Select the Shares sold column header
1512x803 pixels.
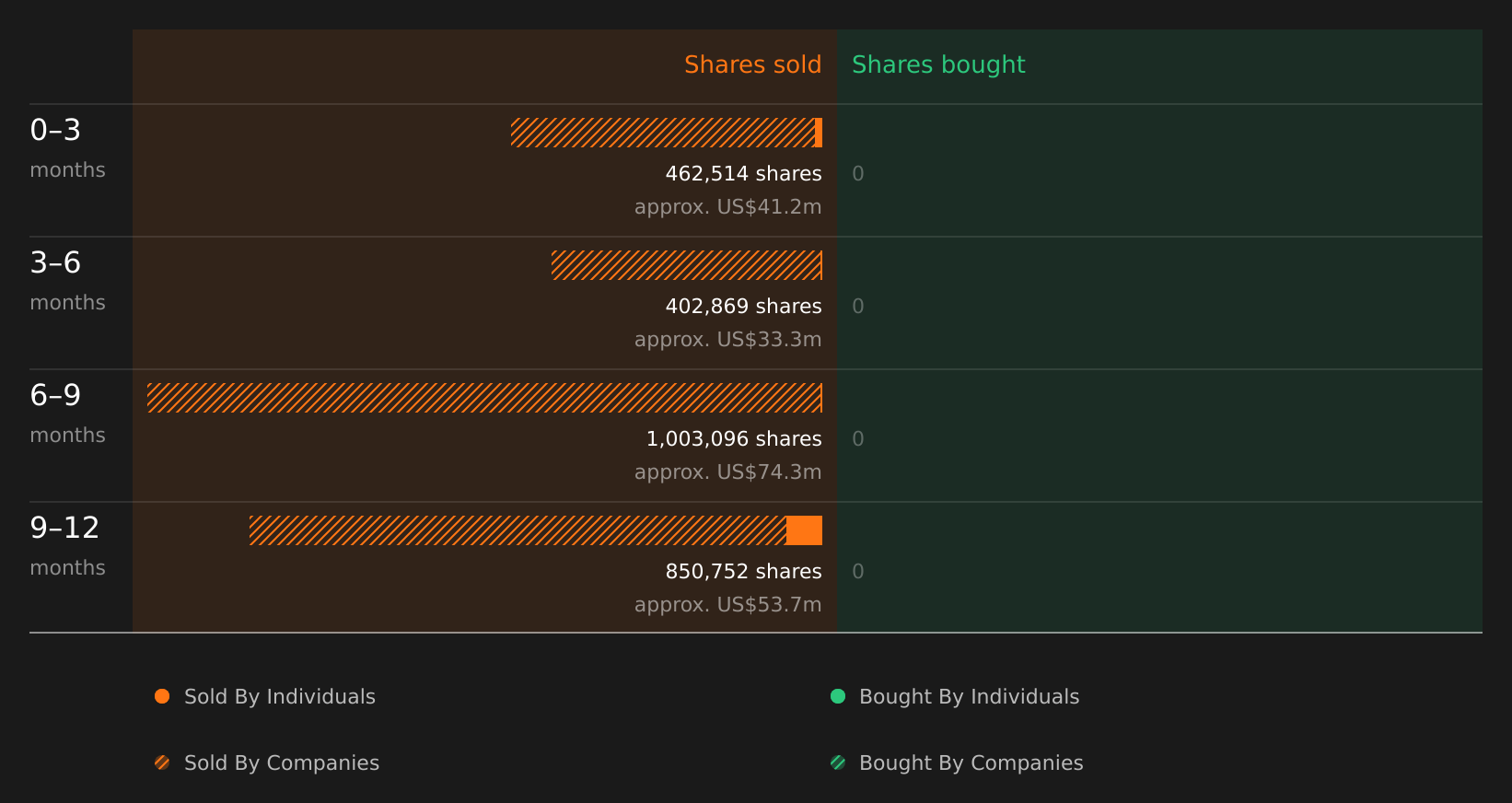click(752, 64)
